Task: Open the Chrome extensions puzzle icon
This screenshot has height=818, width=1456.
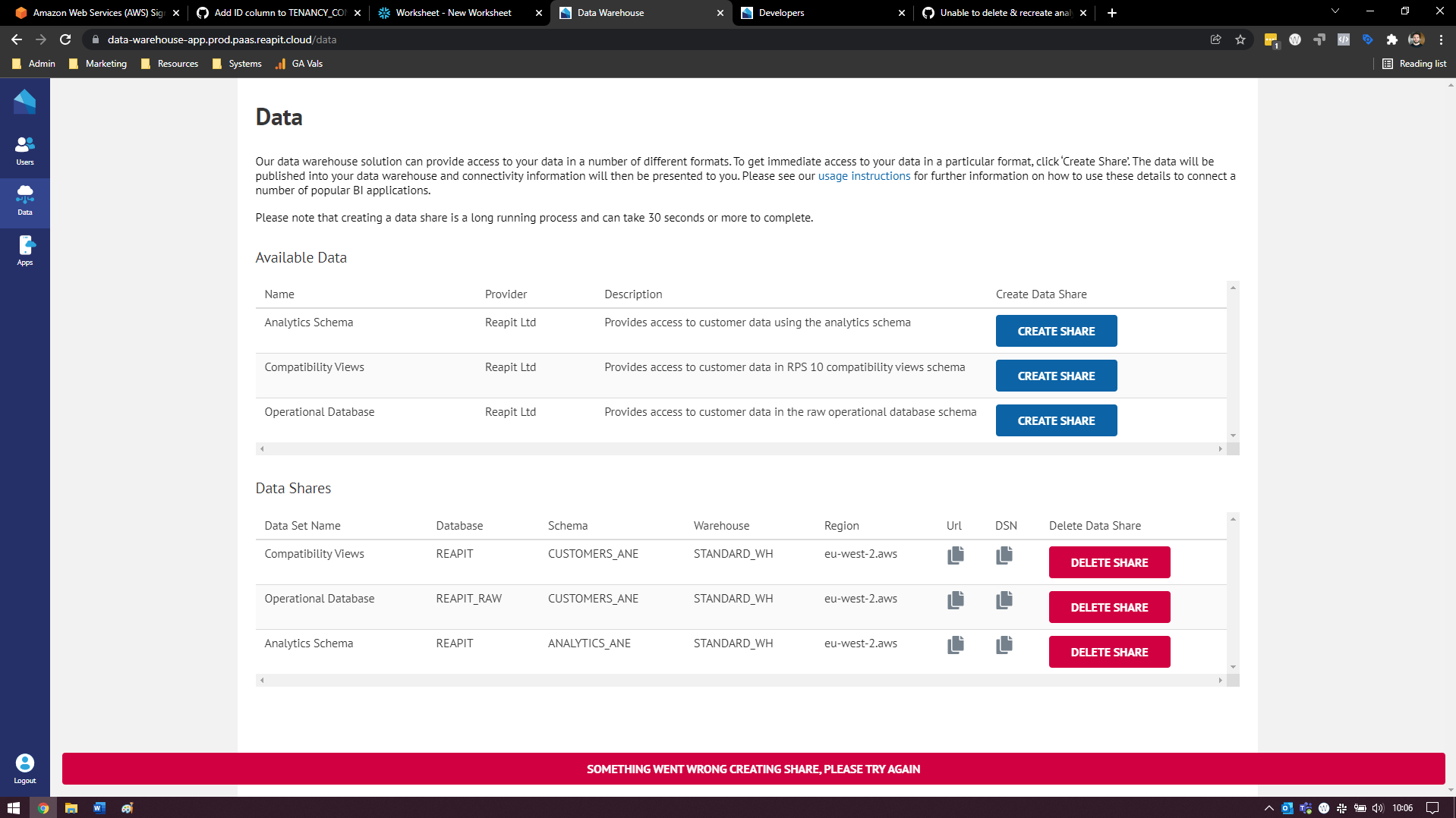Action: point(1393,39)
